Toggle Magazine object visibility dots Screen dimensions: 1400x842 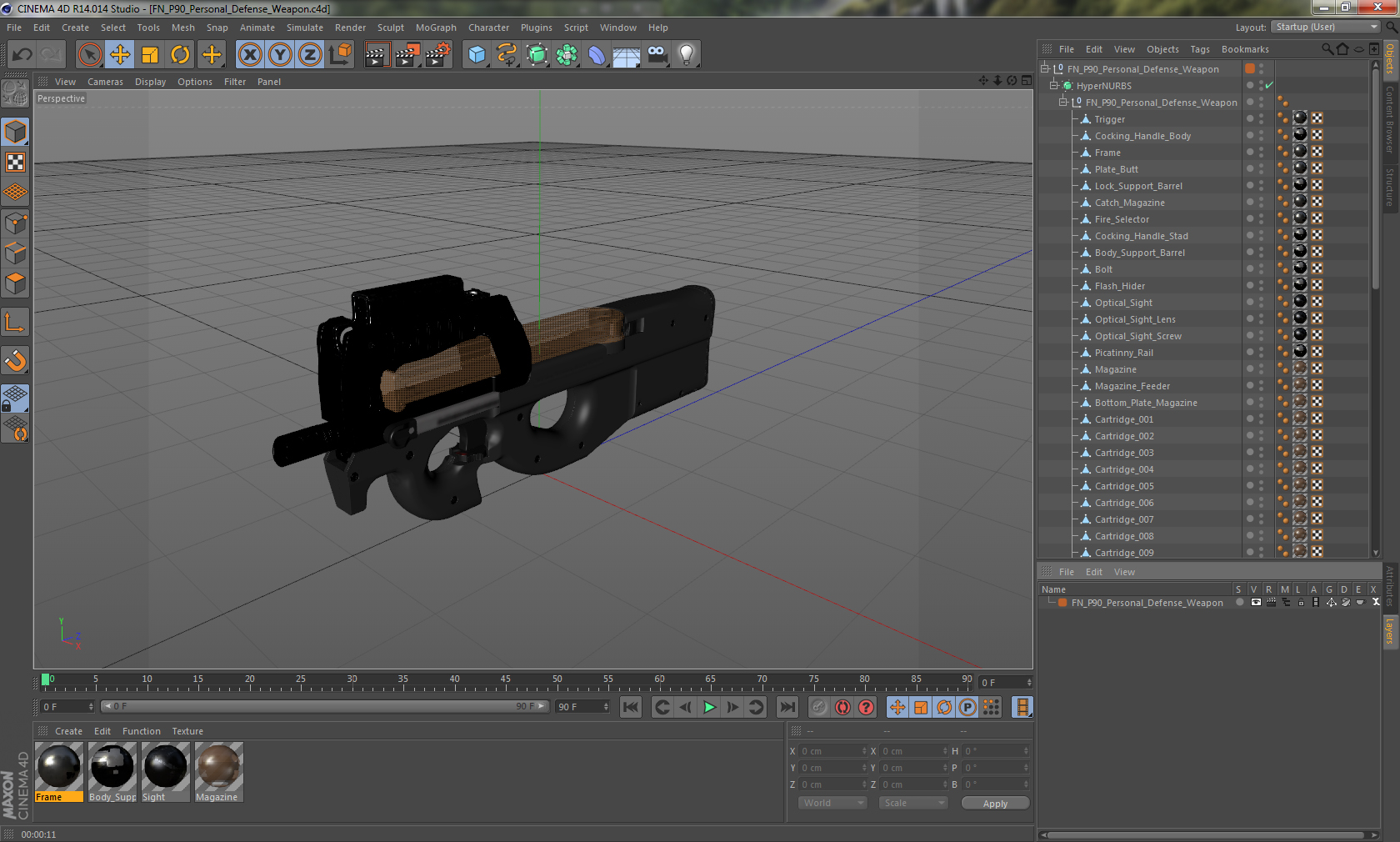click(x=1261, y=368)
